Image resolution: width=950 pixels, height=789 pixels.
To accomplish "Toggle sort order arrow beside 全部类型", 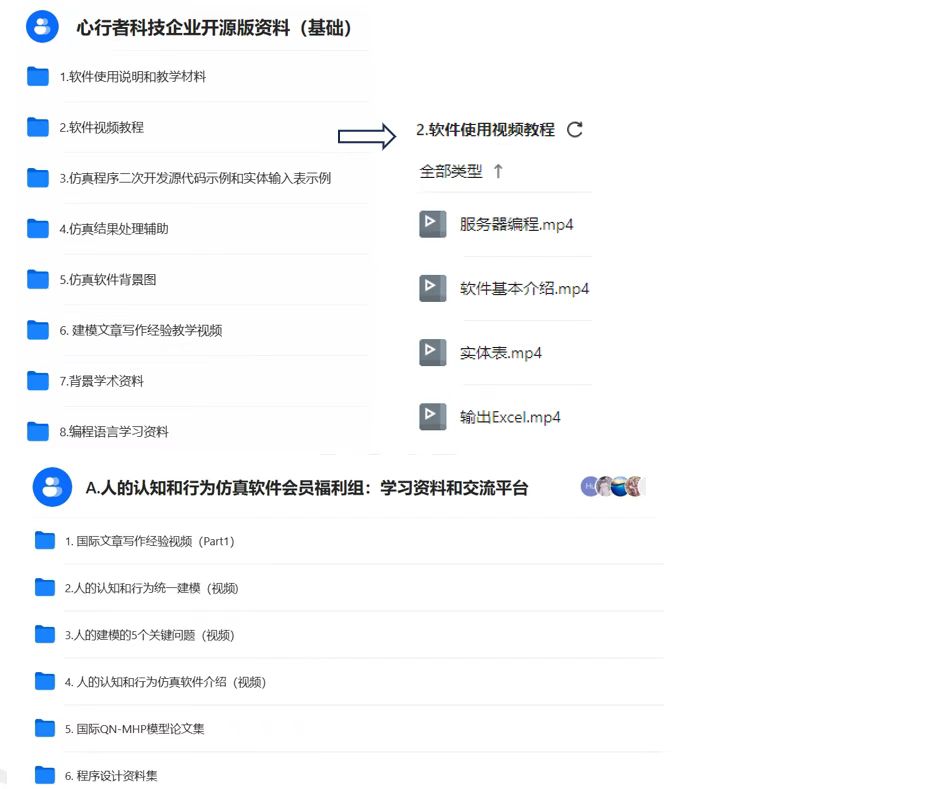I will point(498,172).
